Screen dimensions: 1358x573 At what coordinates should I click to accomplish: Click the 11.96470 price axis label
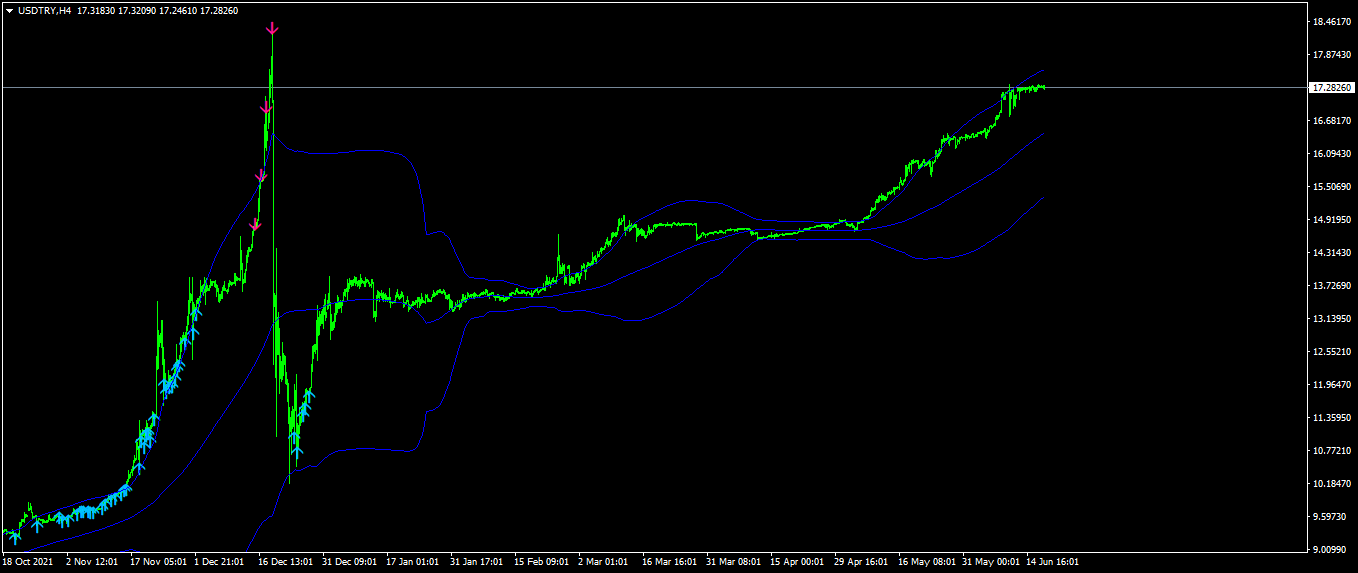(x=1333, y=385)
